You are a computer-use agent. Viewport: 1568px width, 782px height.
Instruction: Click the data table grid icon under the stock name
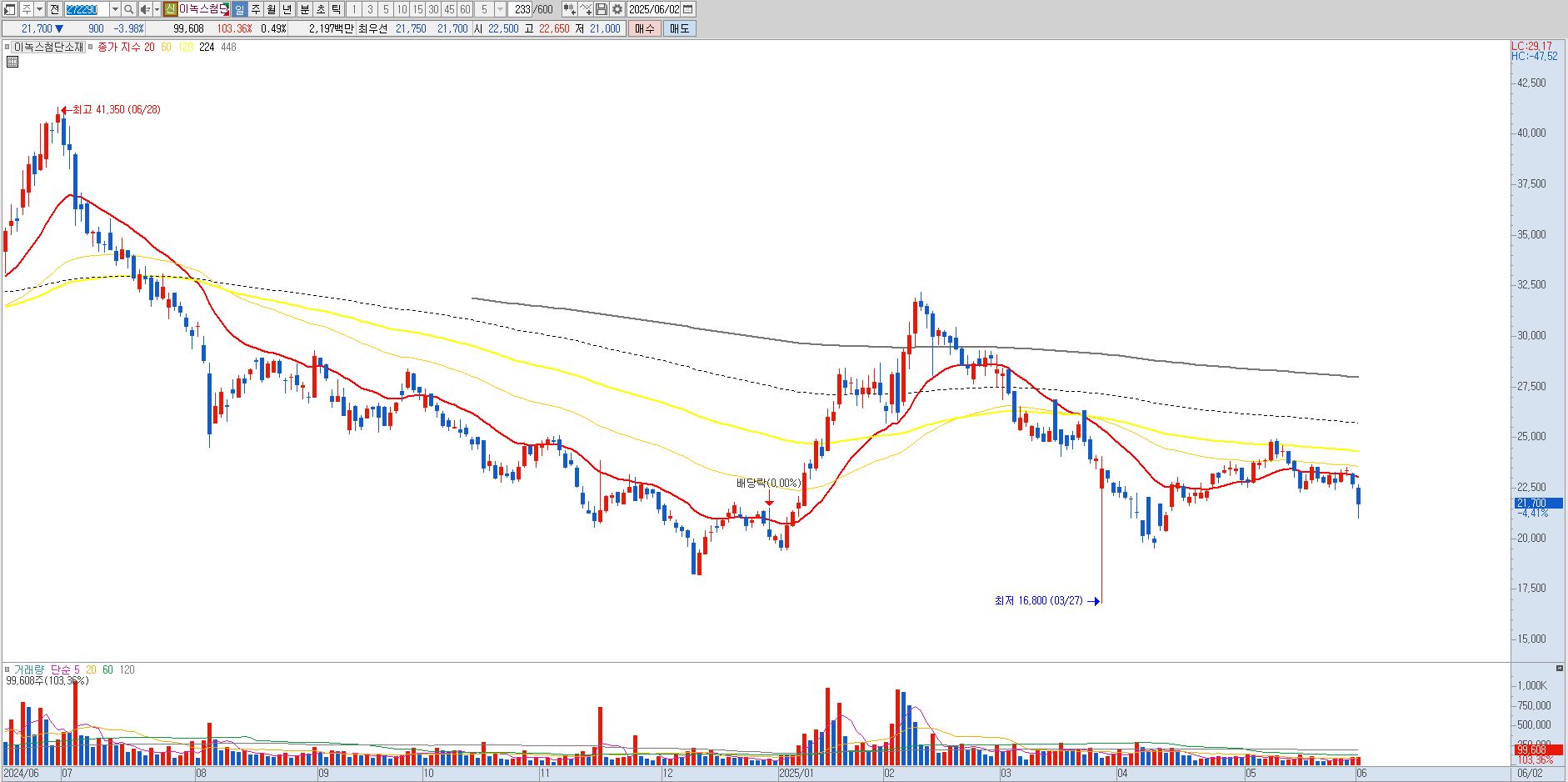(12, 62)
